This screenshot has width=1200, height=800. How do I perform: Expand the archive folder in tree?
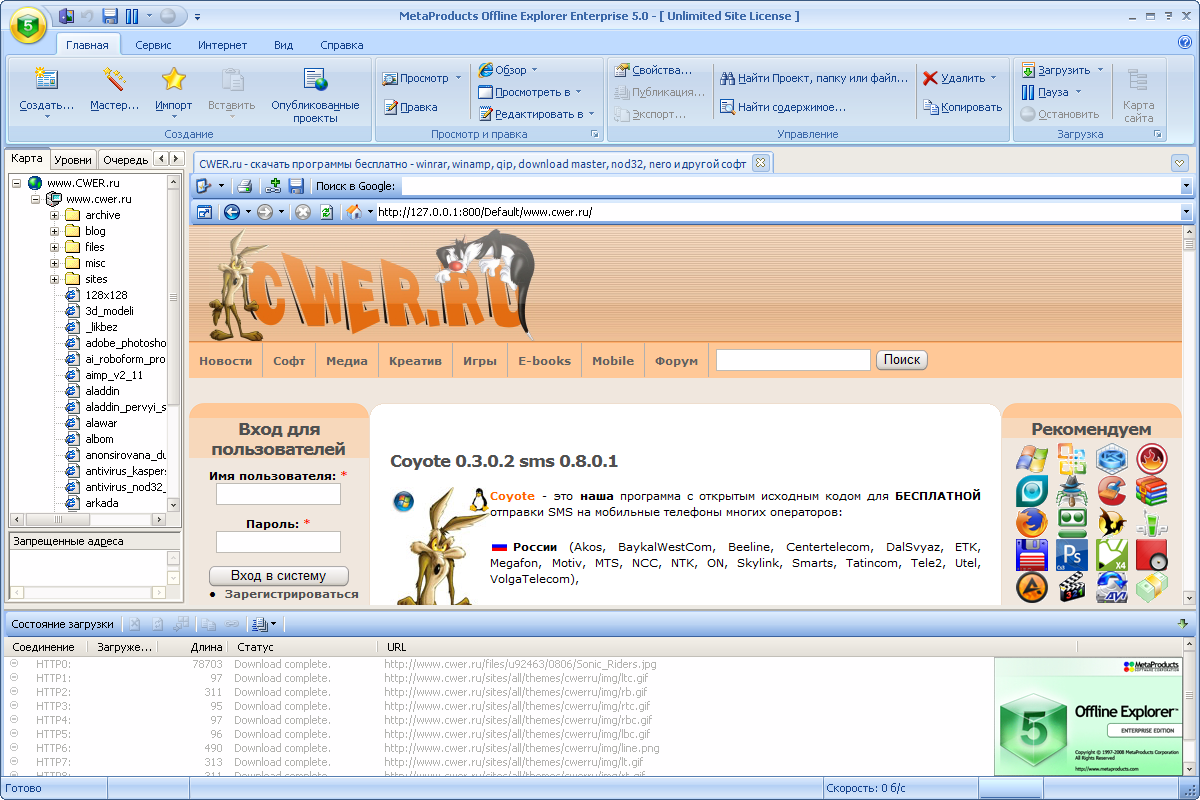(55, 215)
